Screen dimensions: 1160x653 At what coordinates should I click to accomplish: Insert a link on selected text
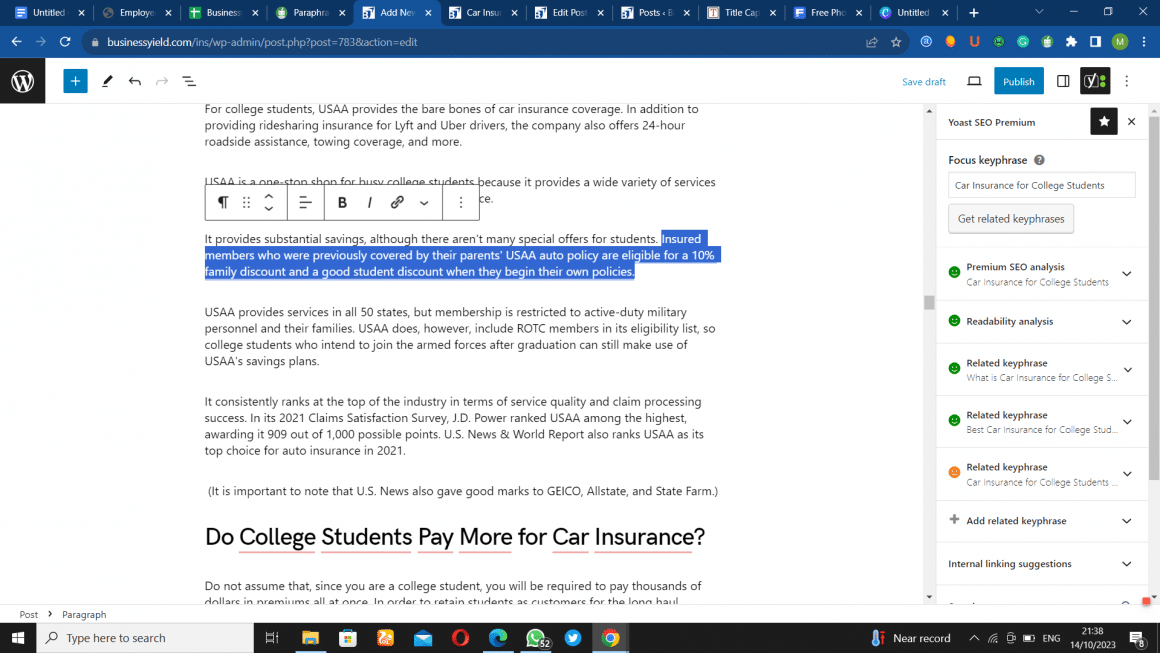[397, 202]
